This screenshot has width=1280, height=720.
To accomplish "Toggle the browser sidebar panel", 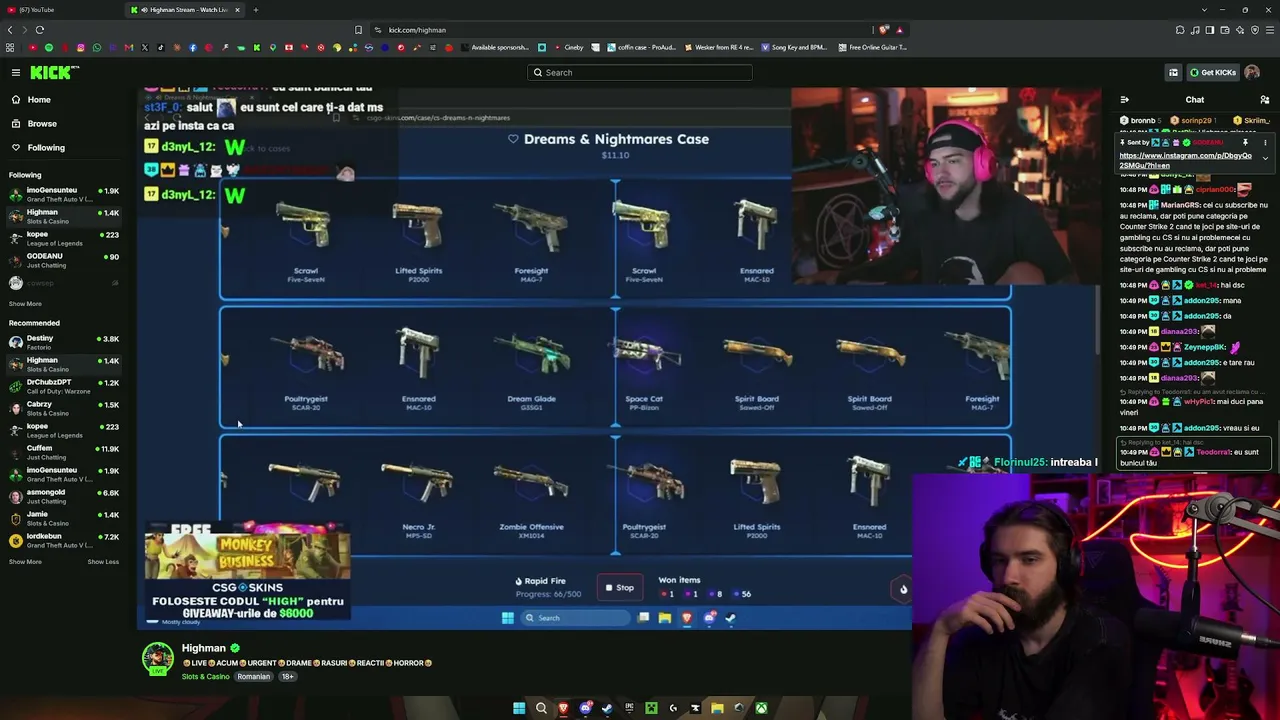I will pos(1210,30).
